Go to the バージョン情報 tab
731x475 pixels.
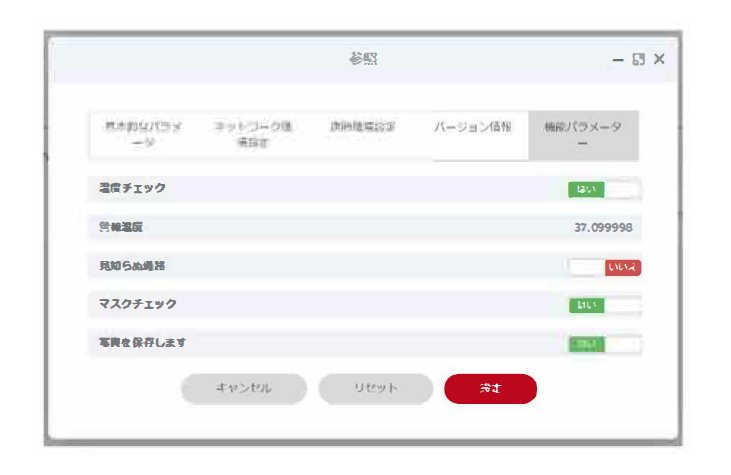click(x=473, y=128)
